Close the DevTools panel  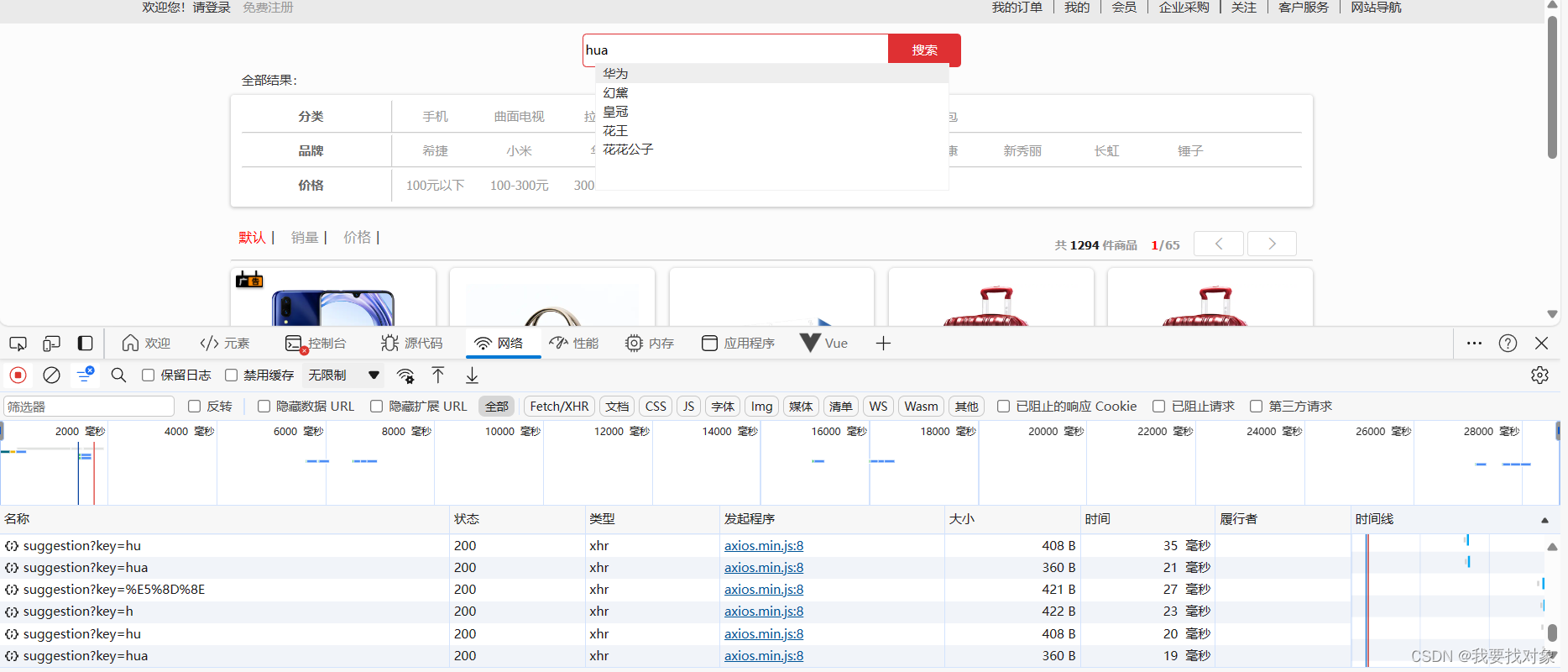click(1541, 344)
